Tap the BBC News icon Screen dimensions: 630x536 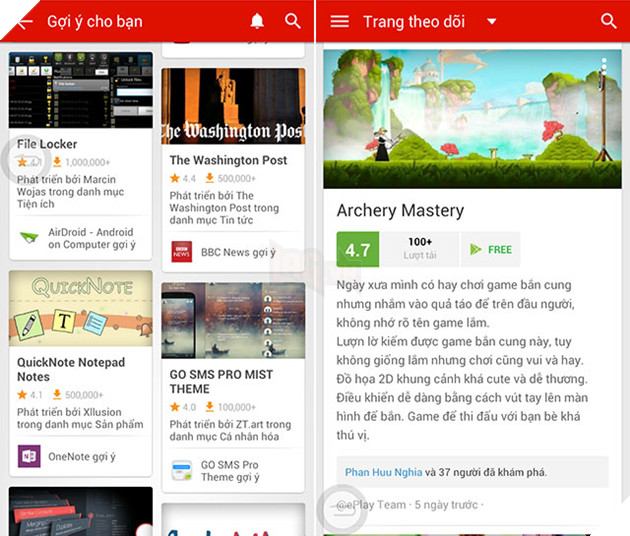pyautogui.click(x=182, y=252)
